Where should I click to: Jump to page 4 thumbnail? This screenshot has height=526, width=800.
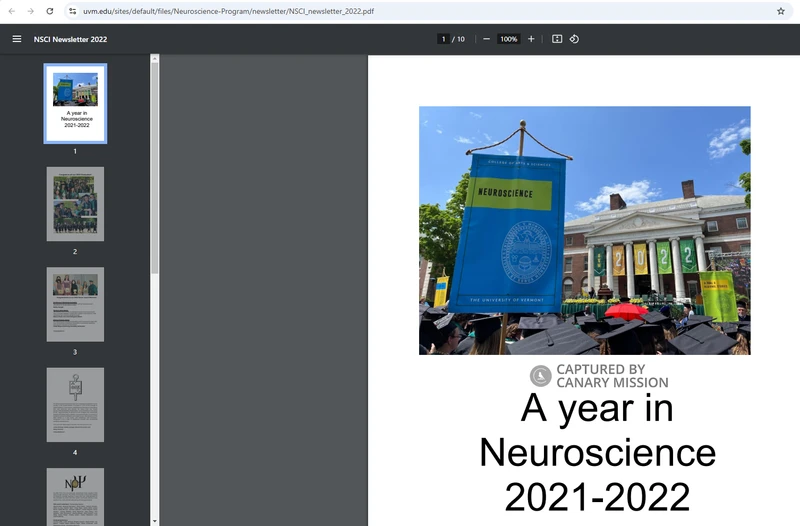click(76, 405)
